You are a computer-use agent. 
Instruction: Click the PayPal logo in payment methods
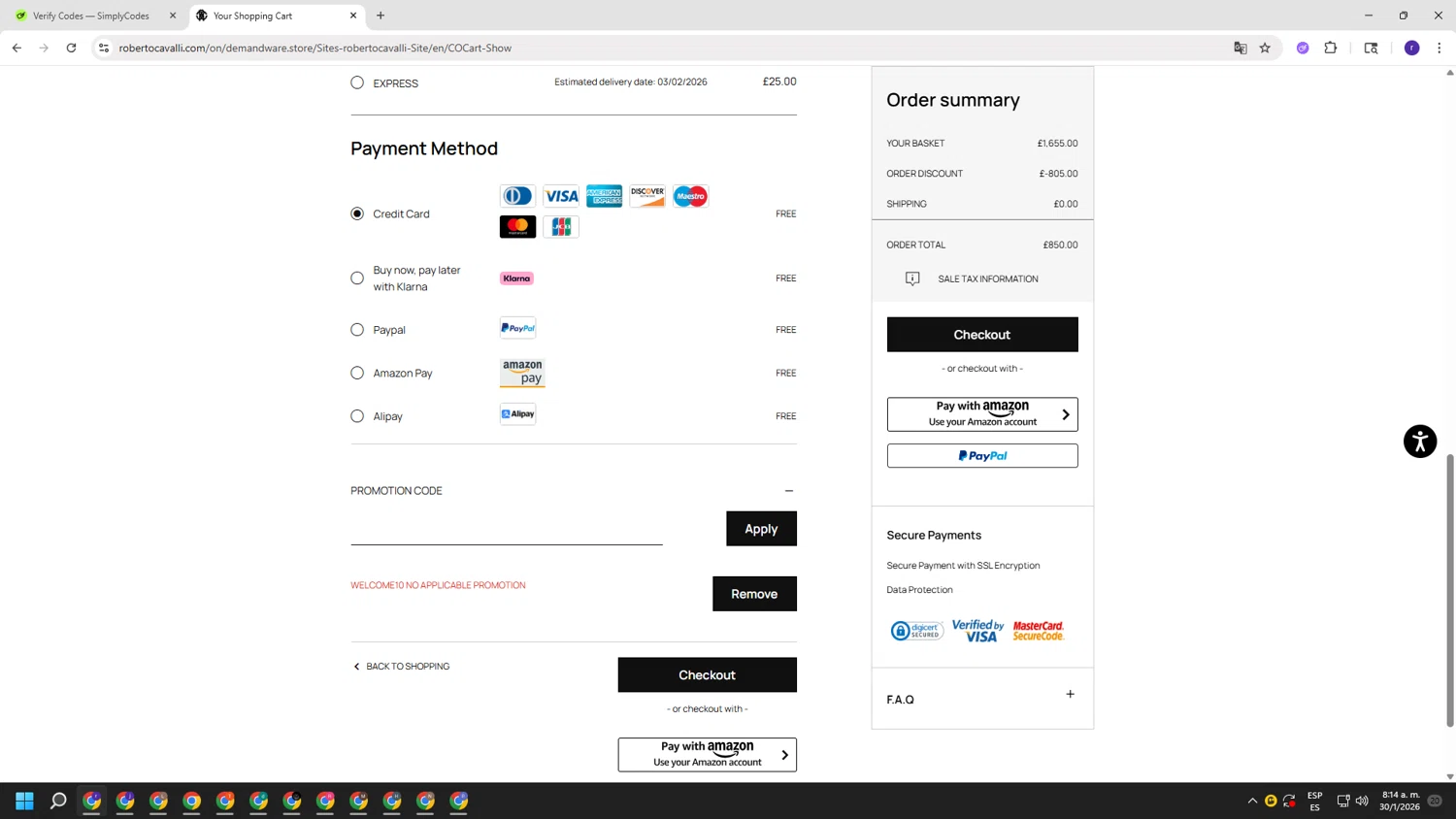tap(517, 328)
